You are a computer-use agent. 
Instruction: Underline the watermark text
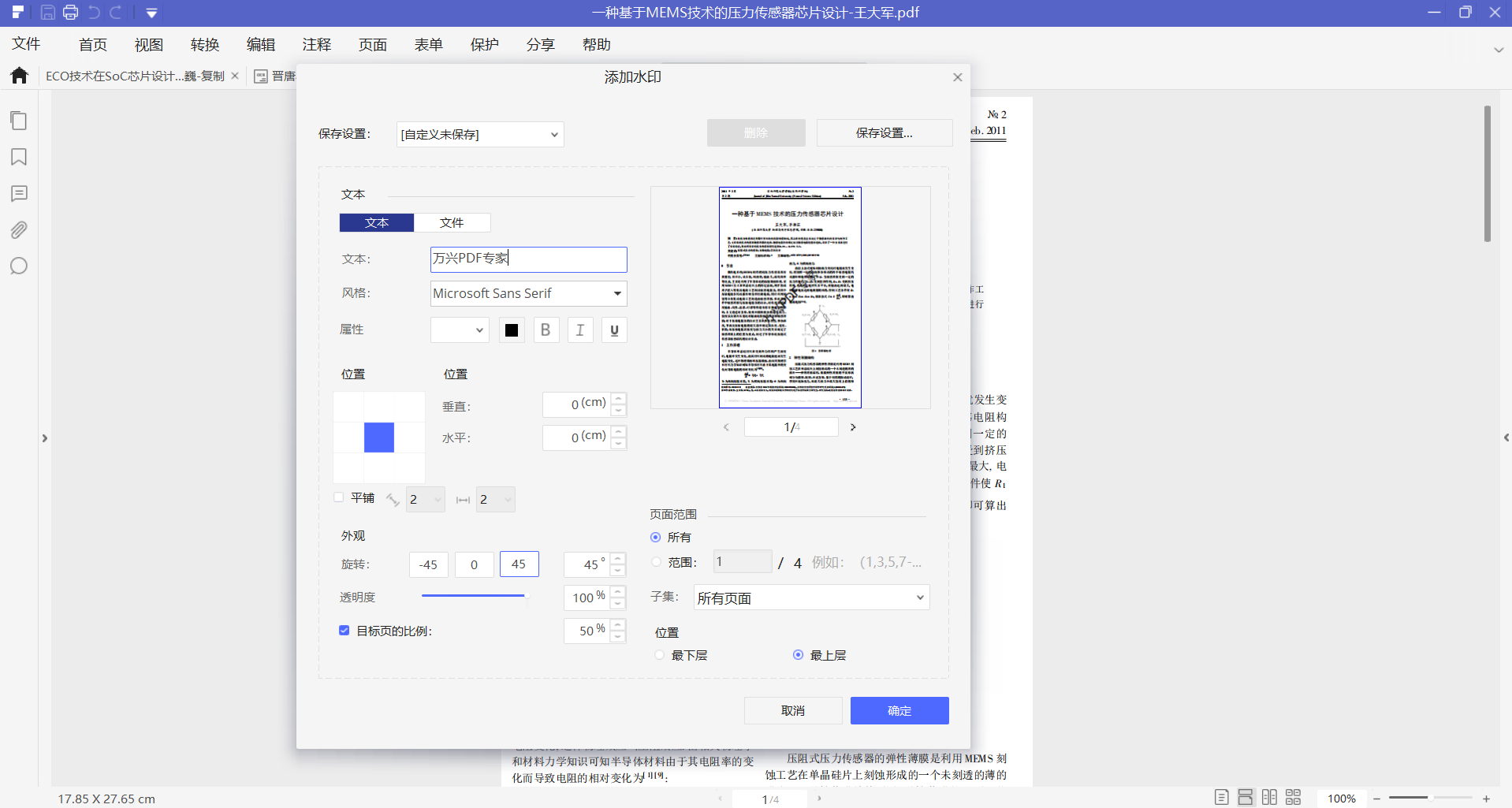coord(614,330)
